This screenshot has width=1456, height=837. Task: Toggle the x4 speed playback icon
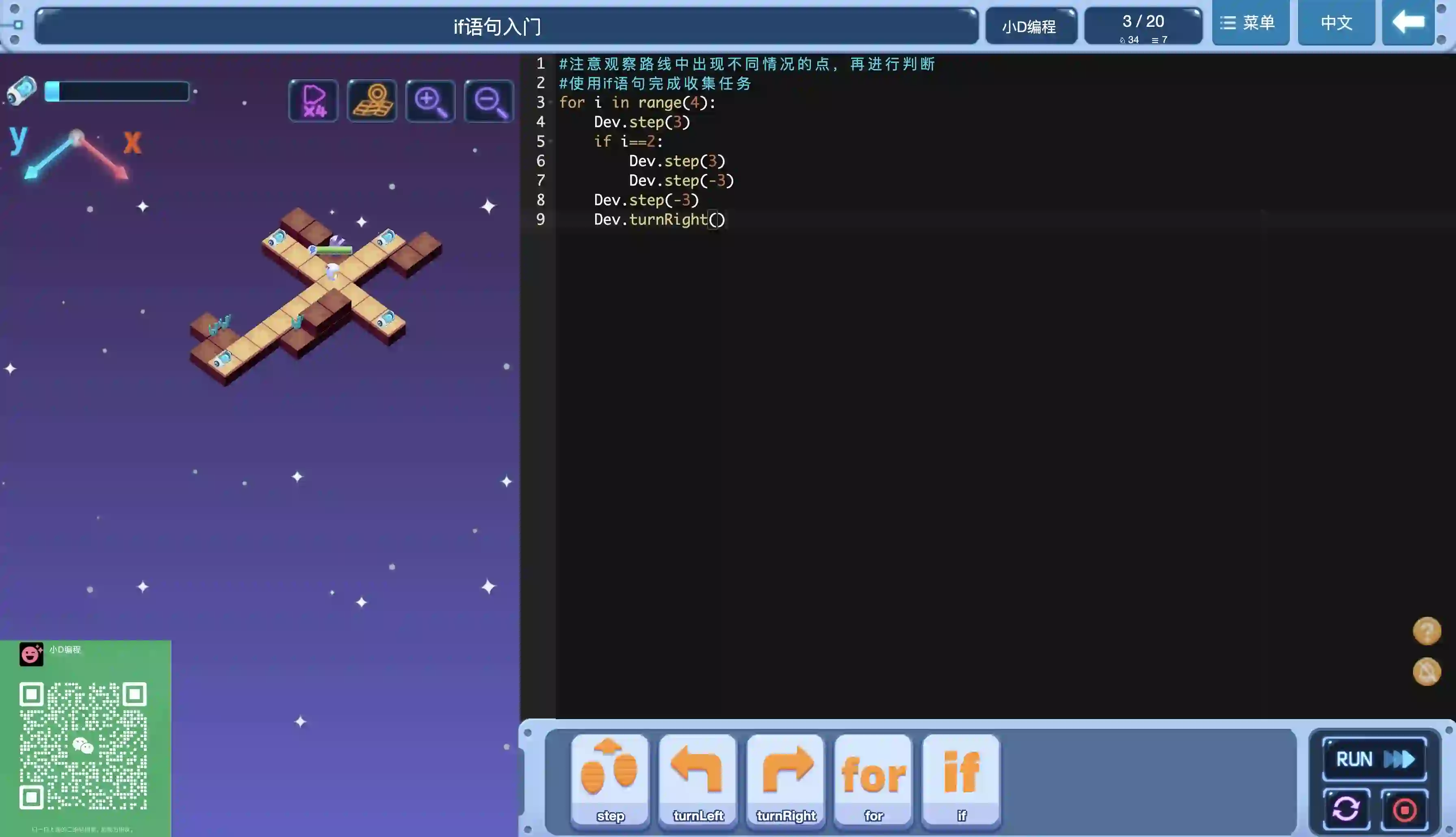coord(313,101)
